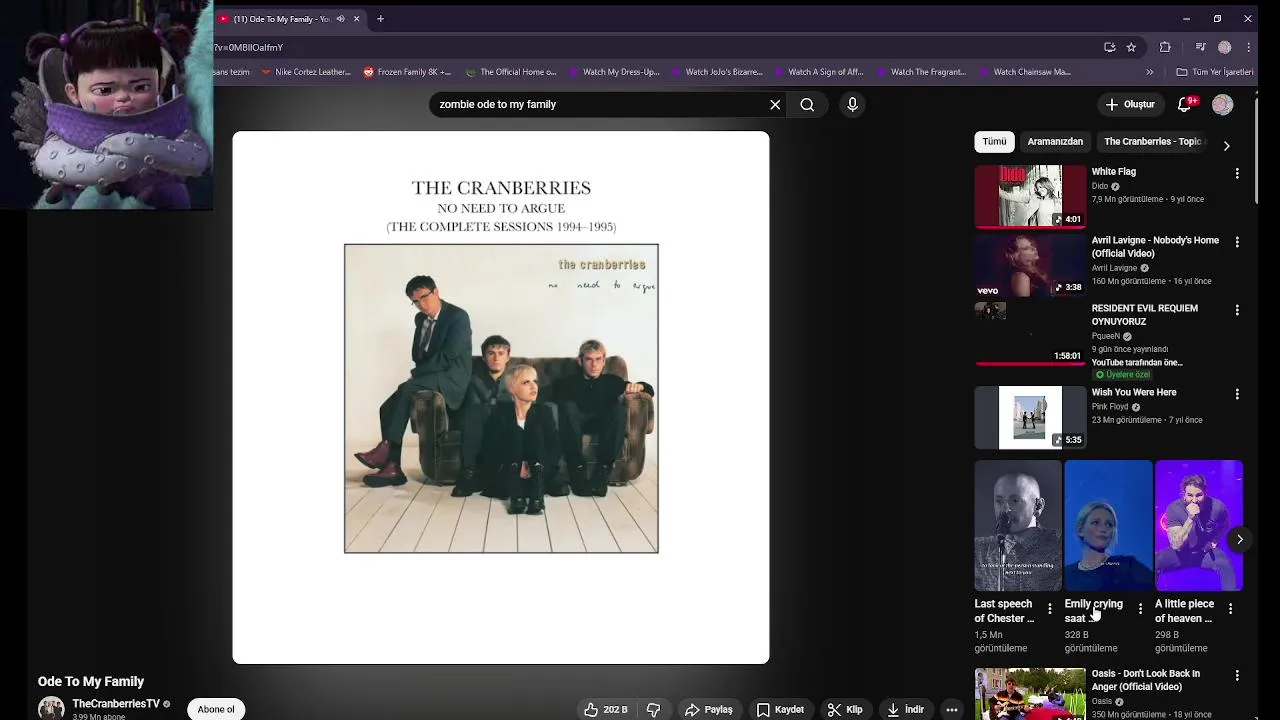This screenshot has height=720, width=1280.
Task: Open the RESIDENT EVIL REQUIEM OYNUYORUZ title
Action: (x=1144, y=315)
